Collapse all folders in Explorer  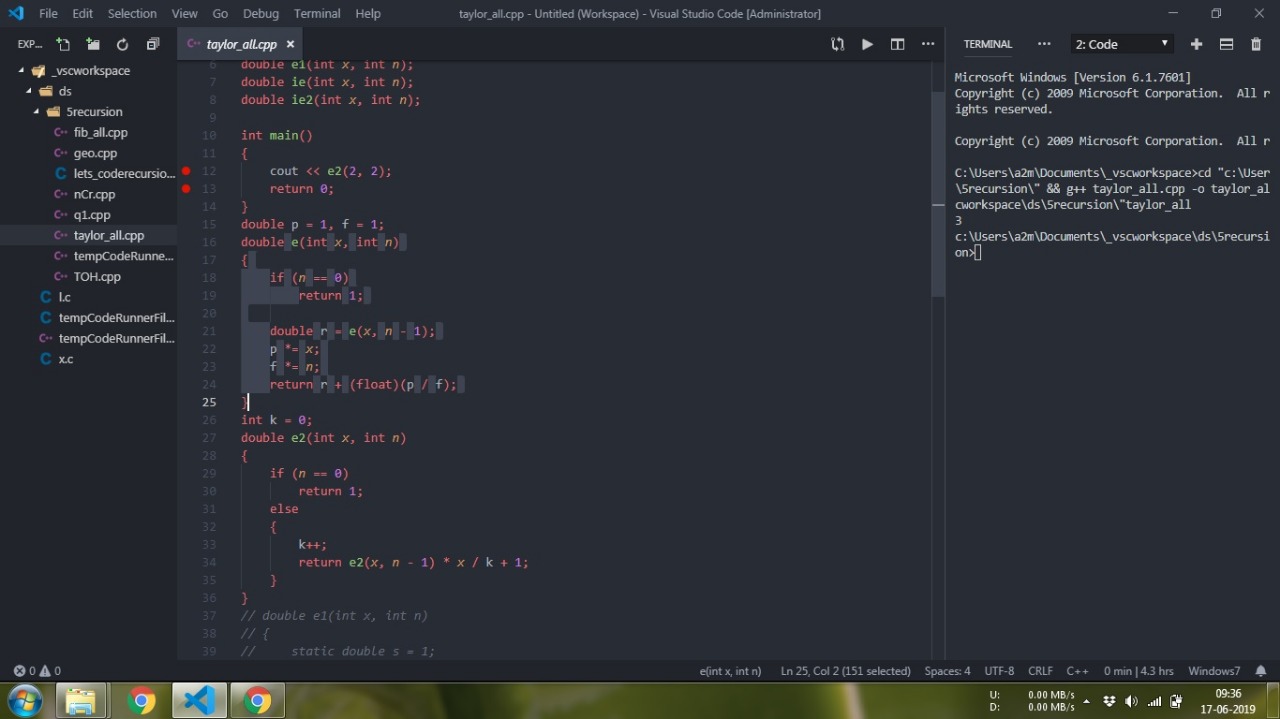pos(152,44)
